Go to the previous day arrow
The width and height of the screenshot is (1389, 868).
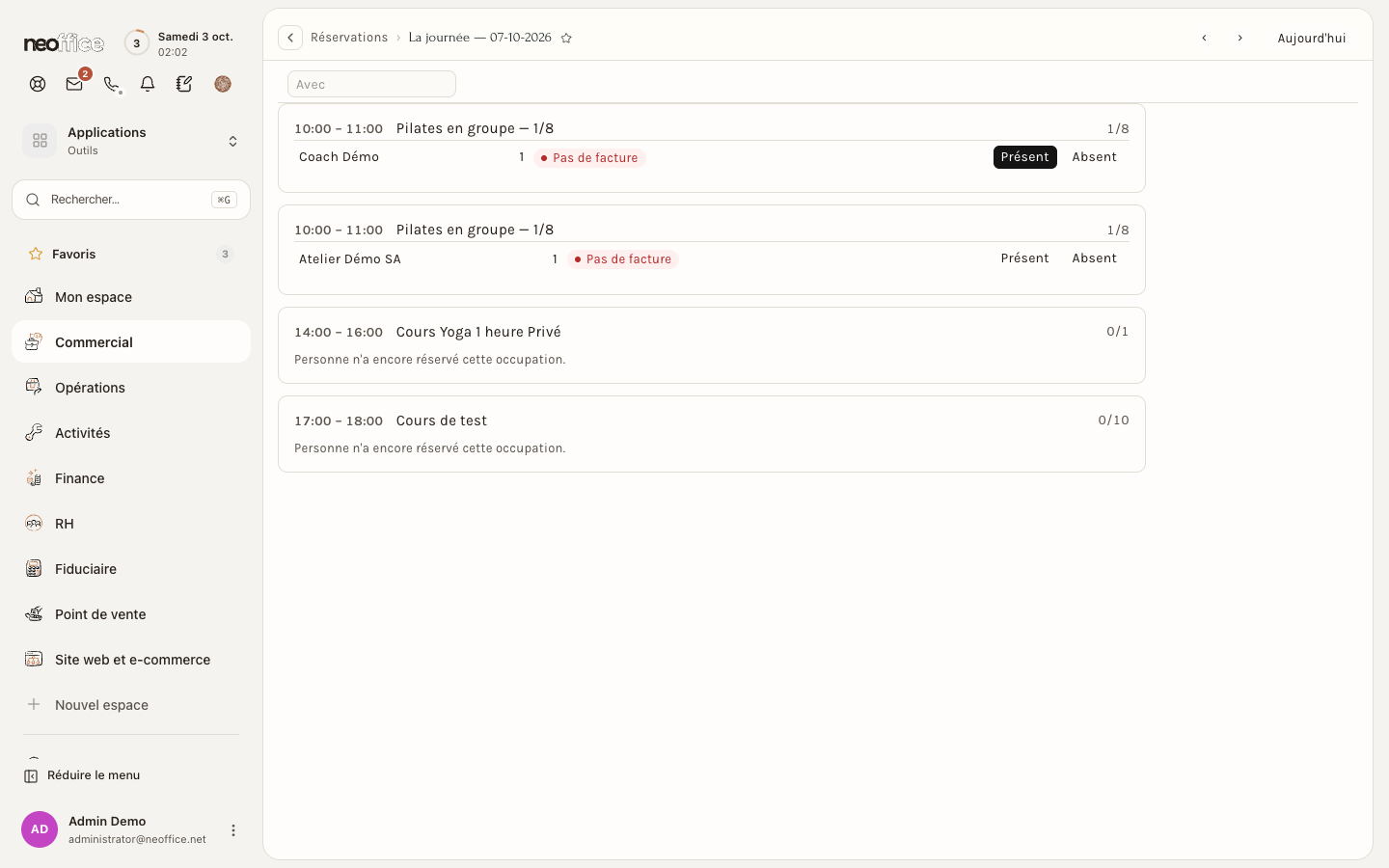[x=1204, y=38]
